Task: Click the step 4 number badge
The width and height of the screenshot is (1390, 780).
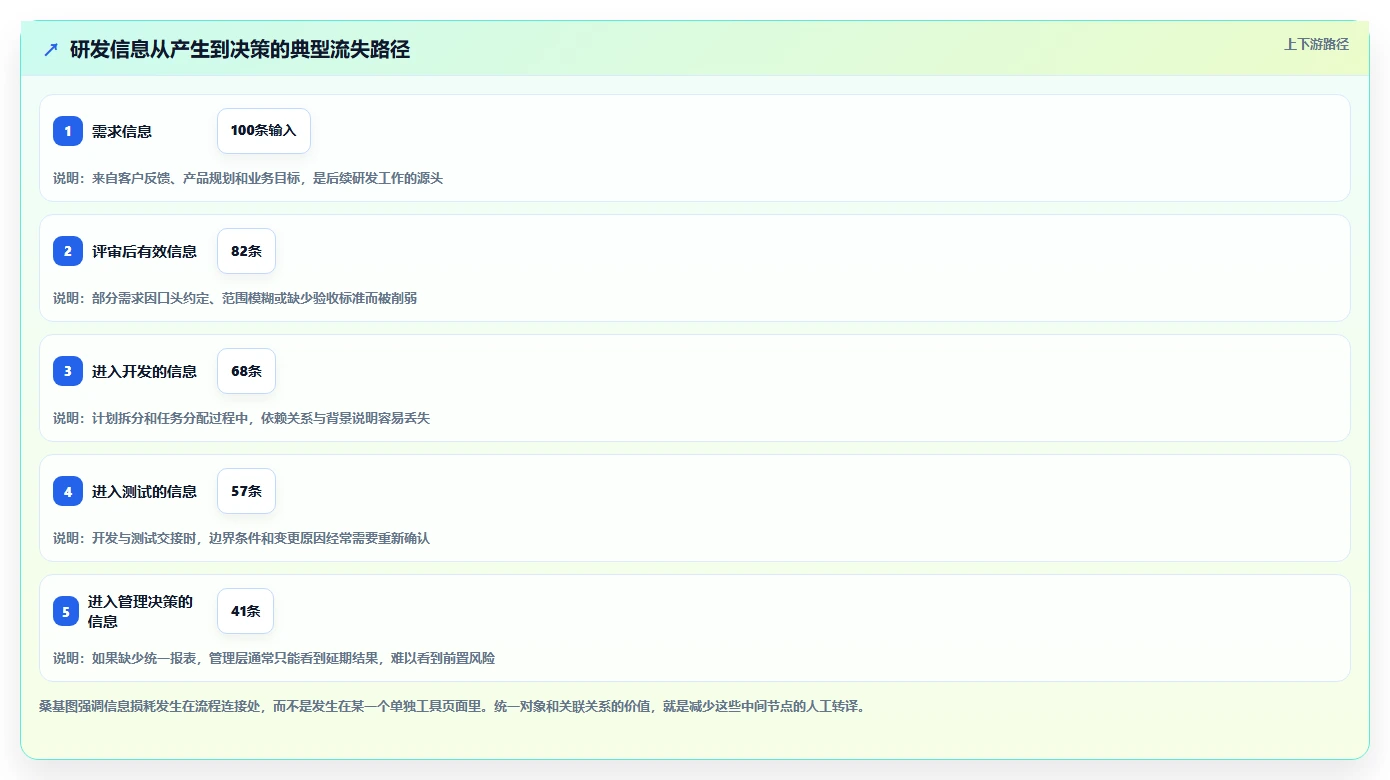Action: (68, 491)
